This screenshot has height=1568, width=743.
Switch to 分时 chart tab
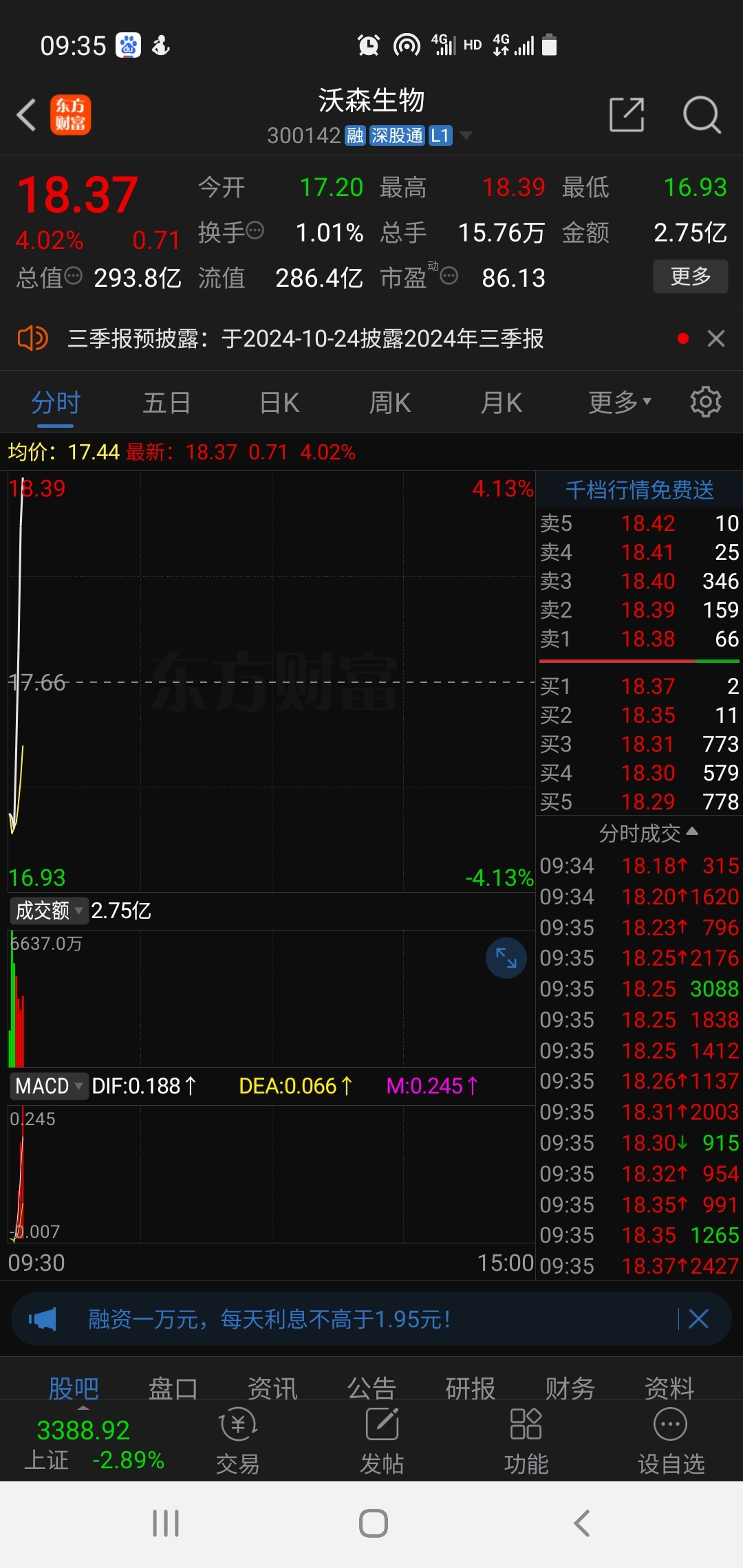(56, 403)
